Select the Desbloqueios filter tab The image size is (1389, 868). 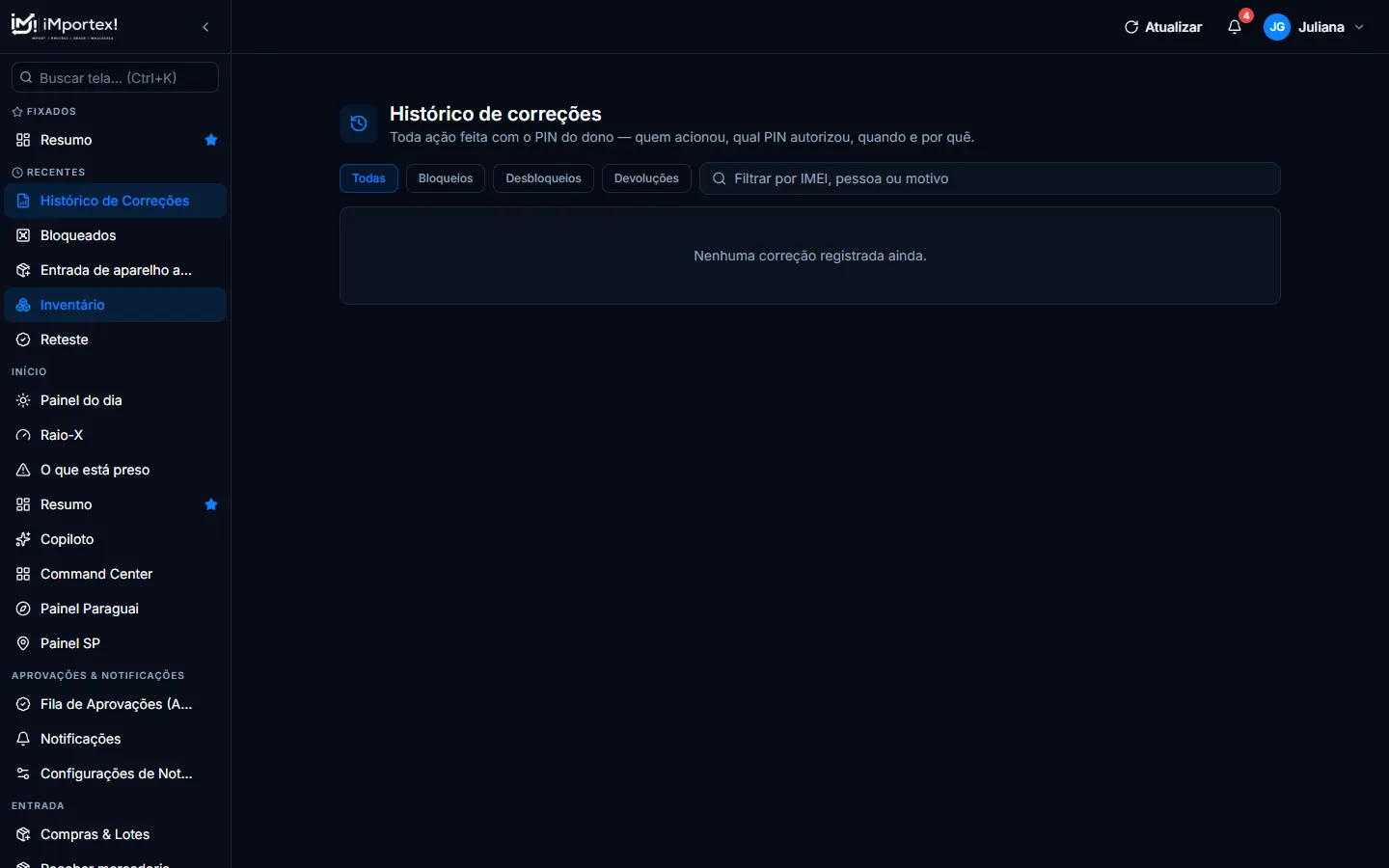click(x=543, y=178)
